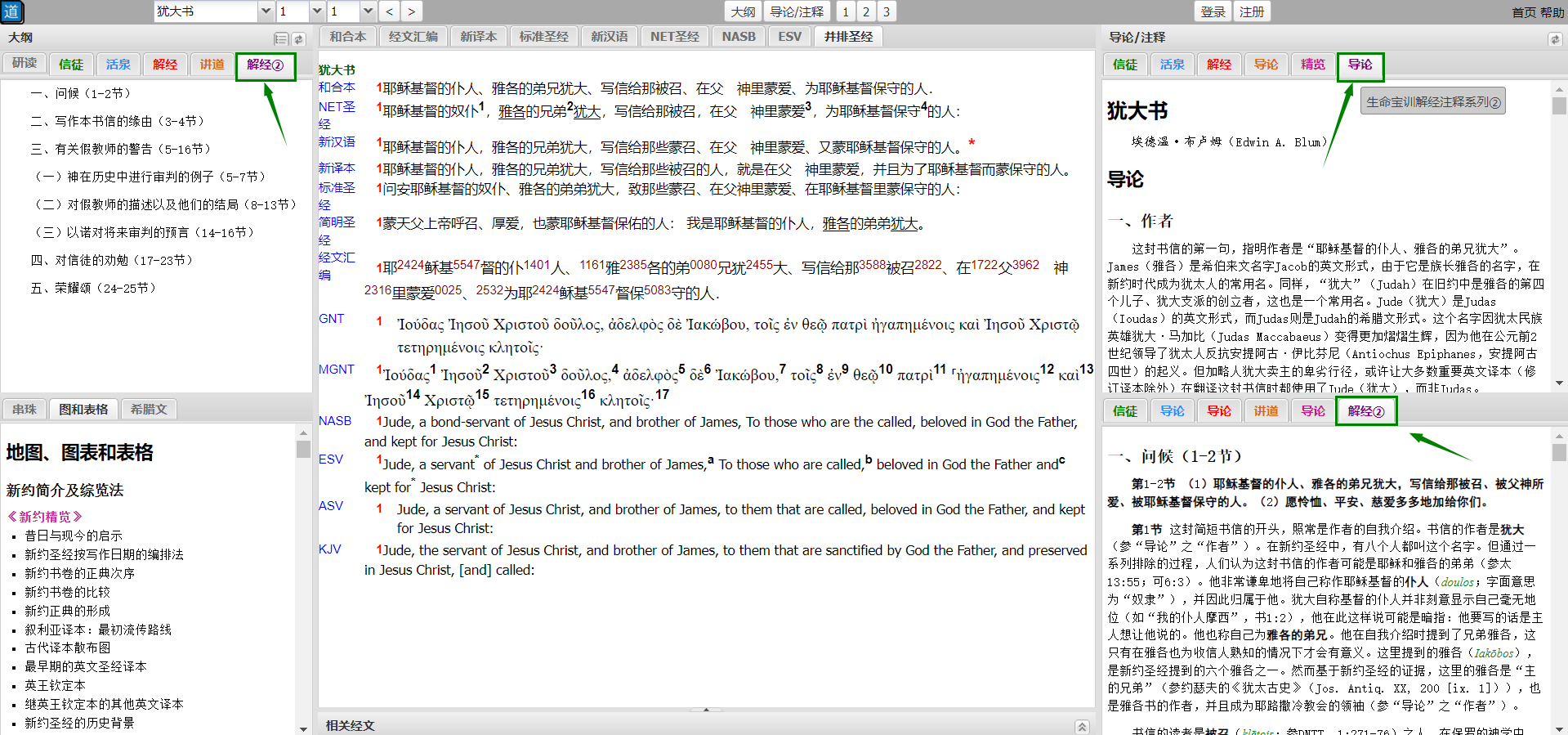Viewport: 1568px width, 735px height.
Task: Expand the 相关经文 panel using double-chevron icon
Action: 1082,726
